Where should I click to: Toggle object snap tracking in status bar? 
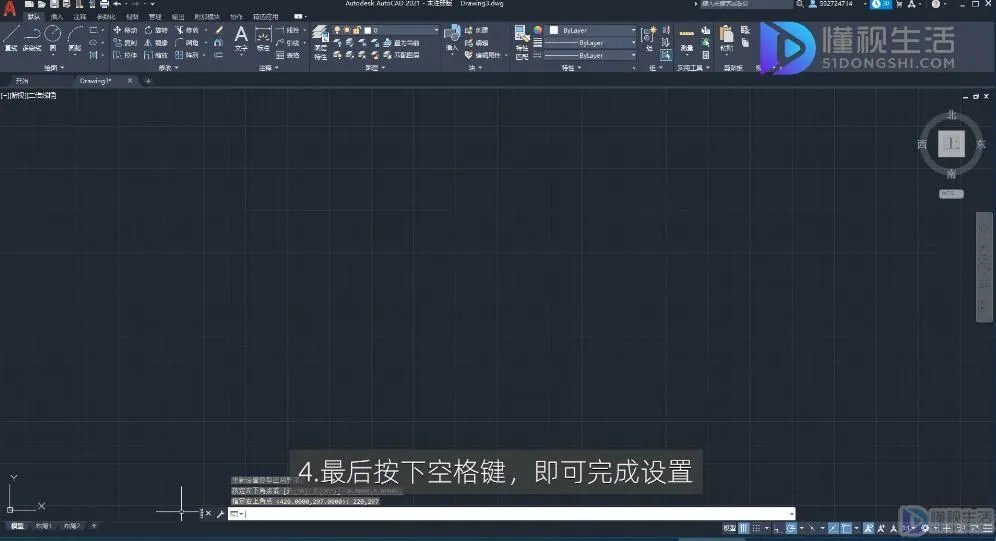pos(833,528)
